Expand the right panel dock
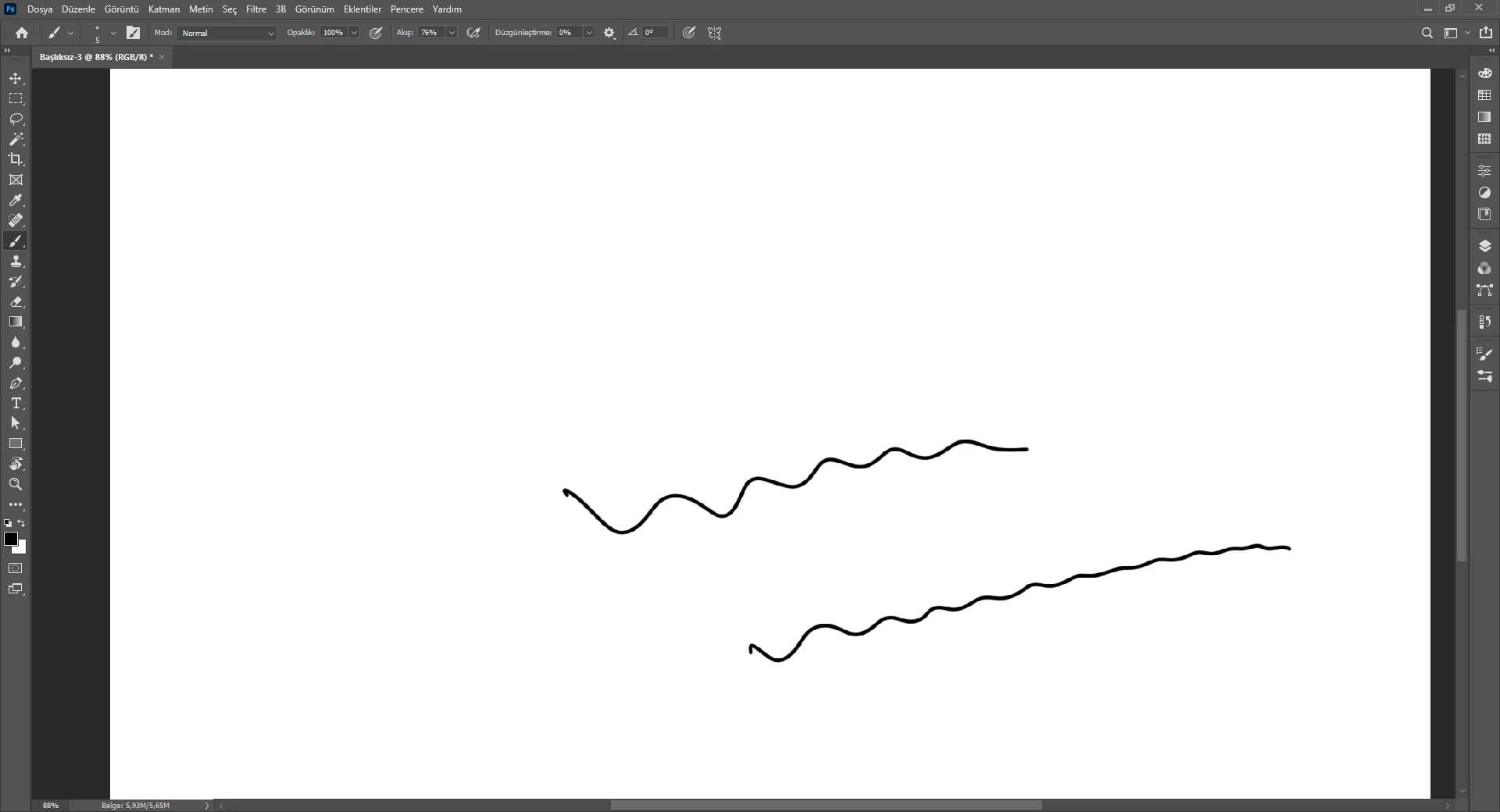Screen dimensions: 1500x812 [x=1491, y=51]
